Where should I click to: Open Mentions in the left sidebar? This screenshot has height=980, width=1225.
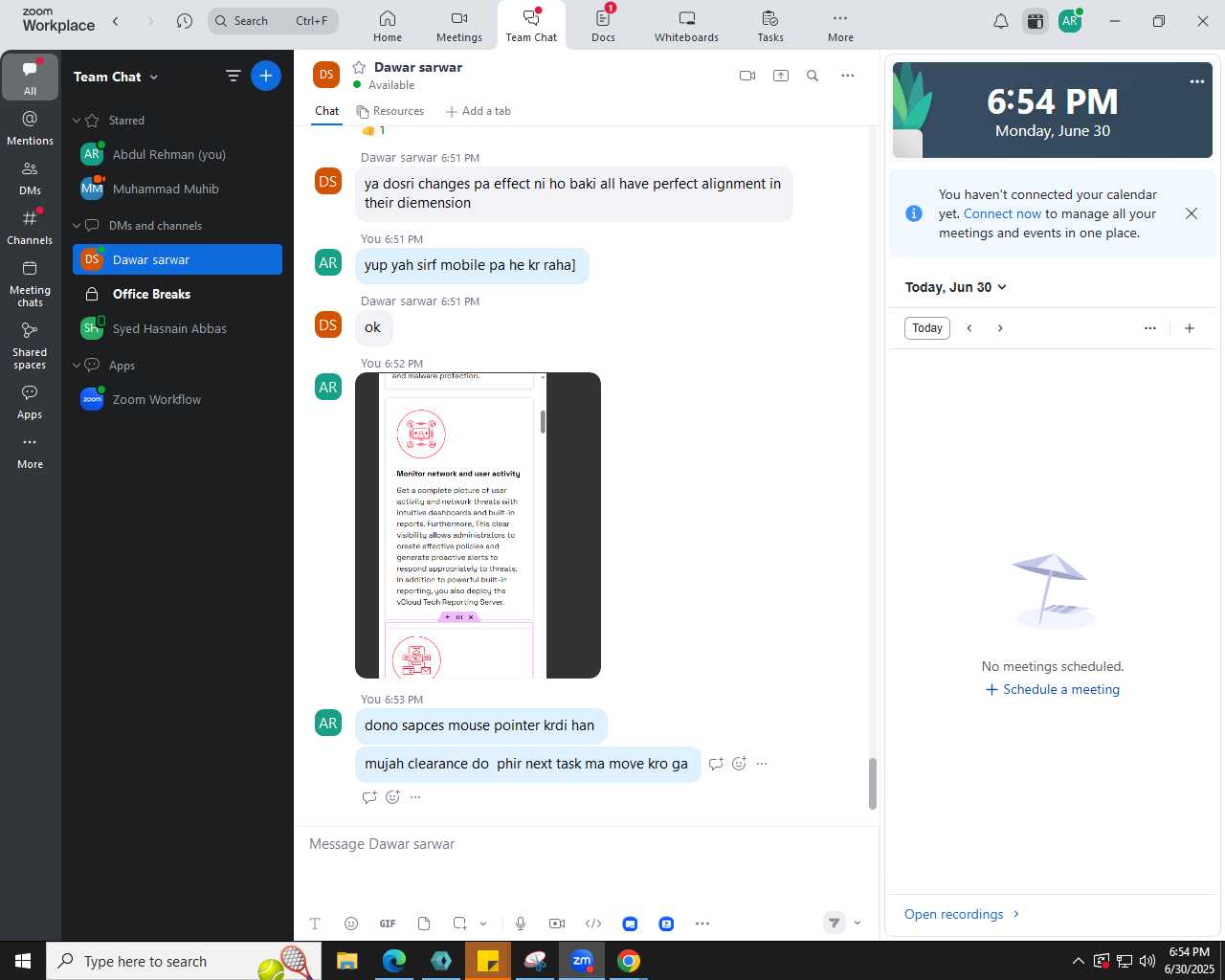pyautogui.click(x=30, y=127)
